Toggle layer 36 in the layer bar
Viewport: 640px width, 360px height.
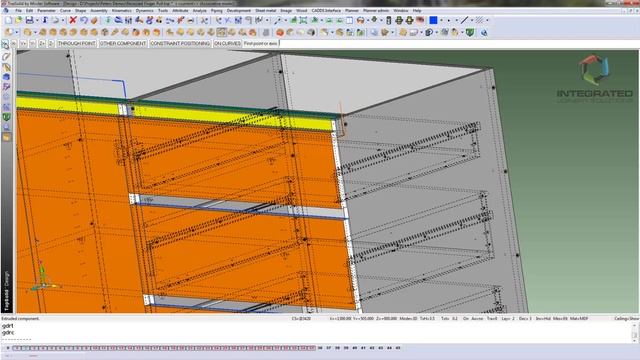(x=320, y=348)
